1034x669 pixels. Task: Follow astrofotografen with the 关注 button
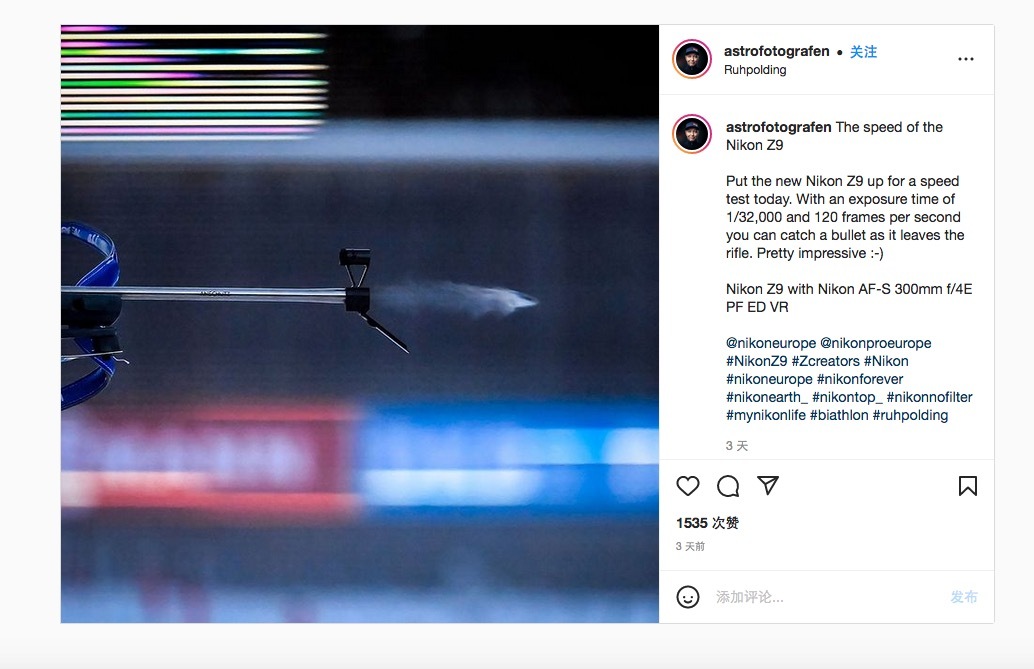click(863, 51)
